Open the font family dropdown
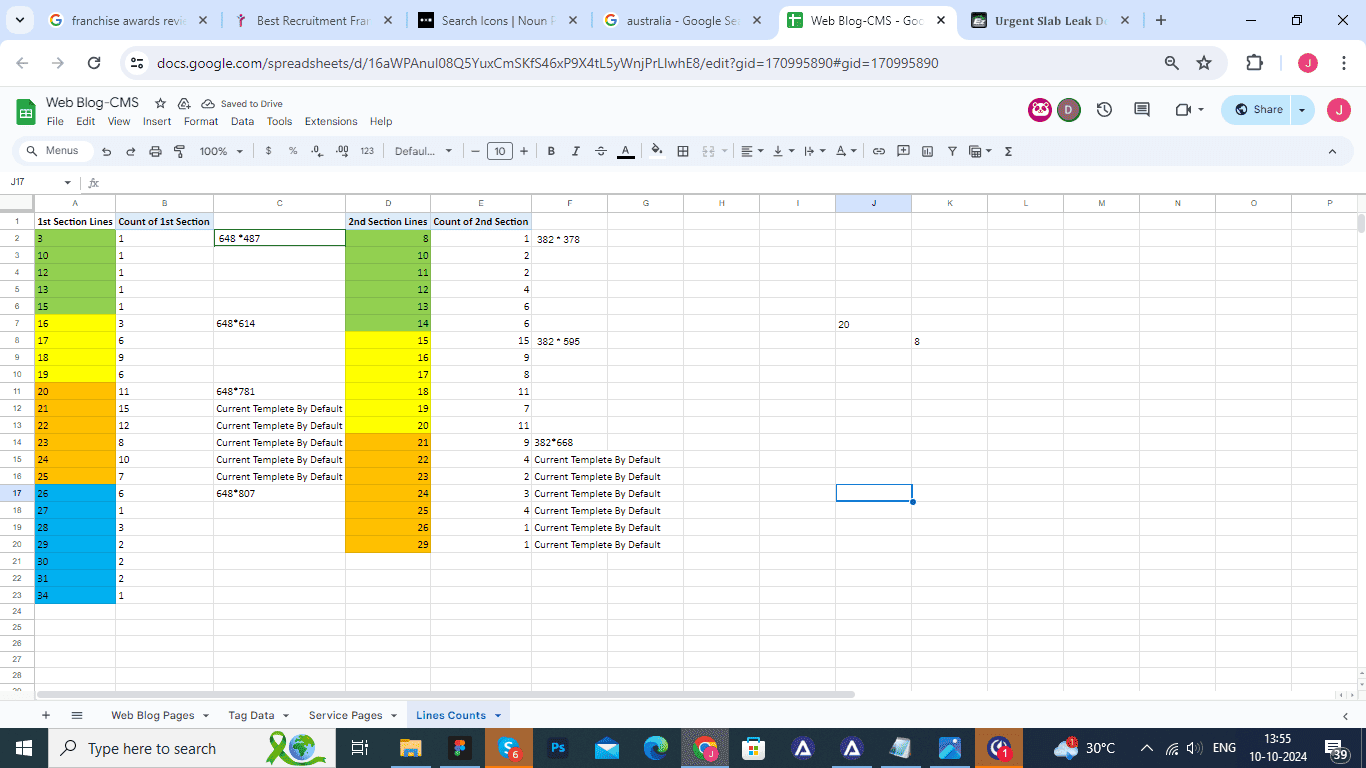Screen dimensions: 1366x768 point(423,151)
